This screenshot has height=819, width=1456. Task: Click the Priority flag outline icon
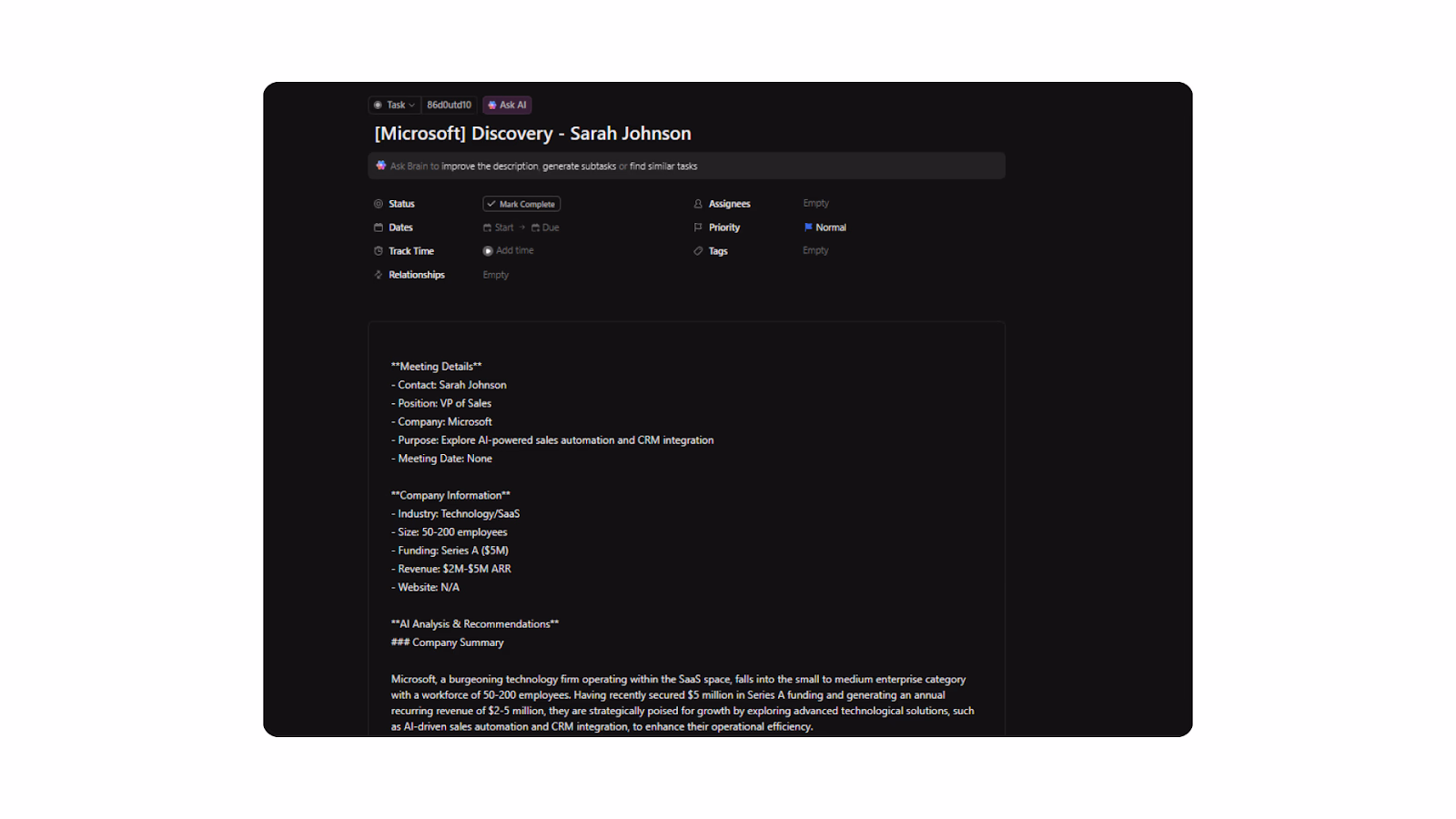(x=698, y=227)
